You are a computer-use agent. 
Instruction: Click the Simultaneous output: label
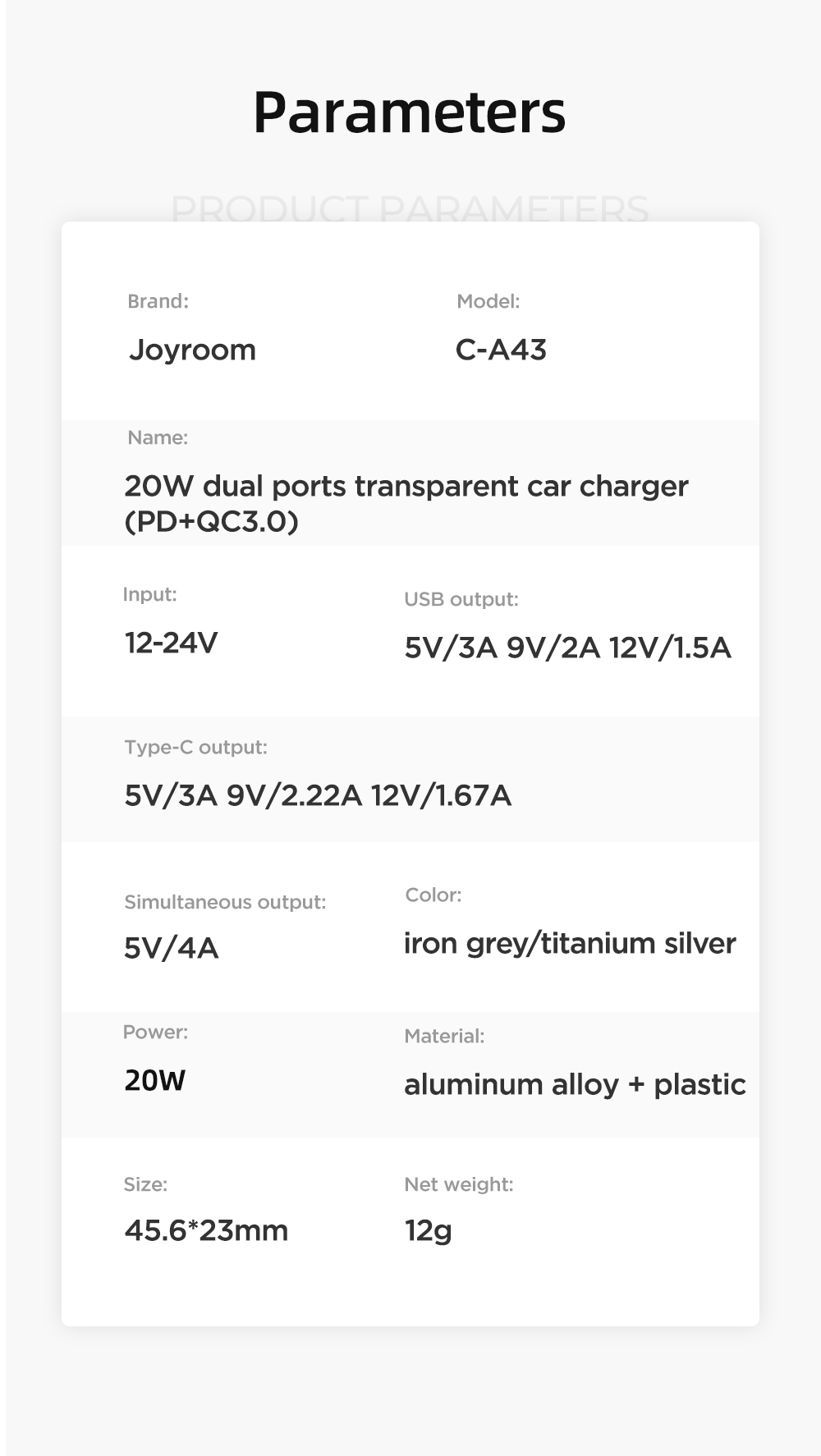[x=225, y=902]
